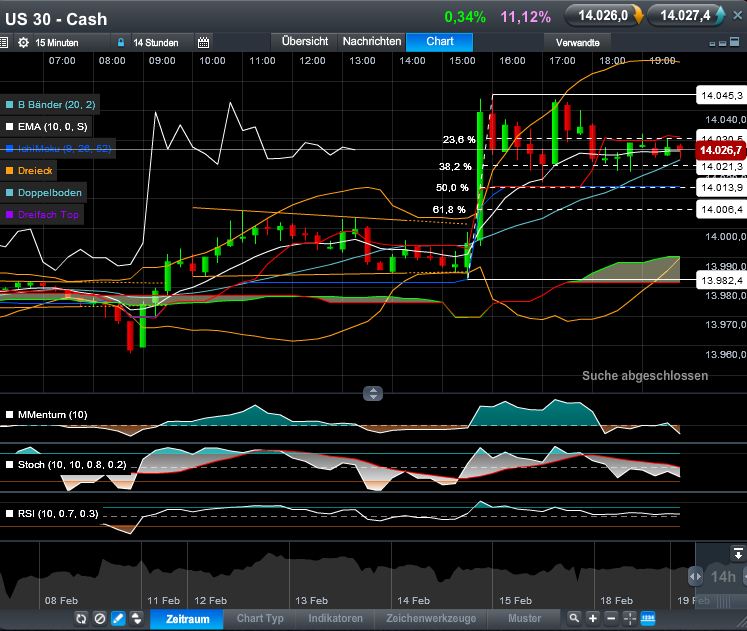The height and width of the screenshot is (631, 747).
Task: Click the medium window size icon at top right
Action: point(723,43)
